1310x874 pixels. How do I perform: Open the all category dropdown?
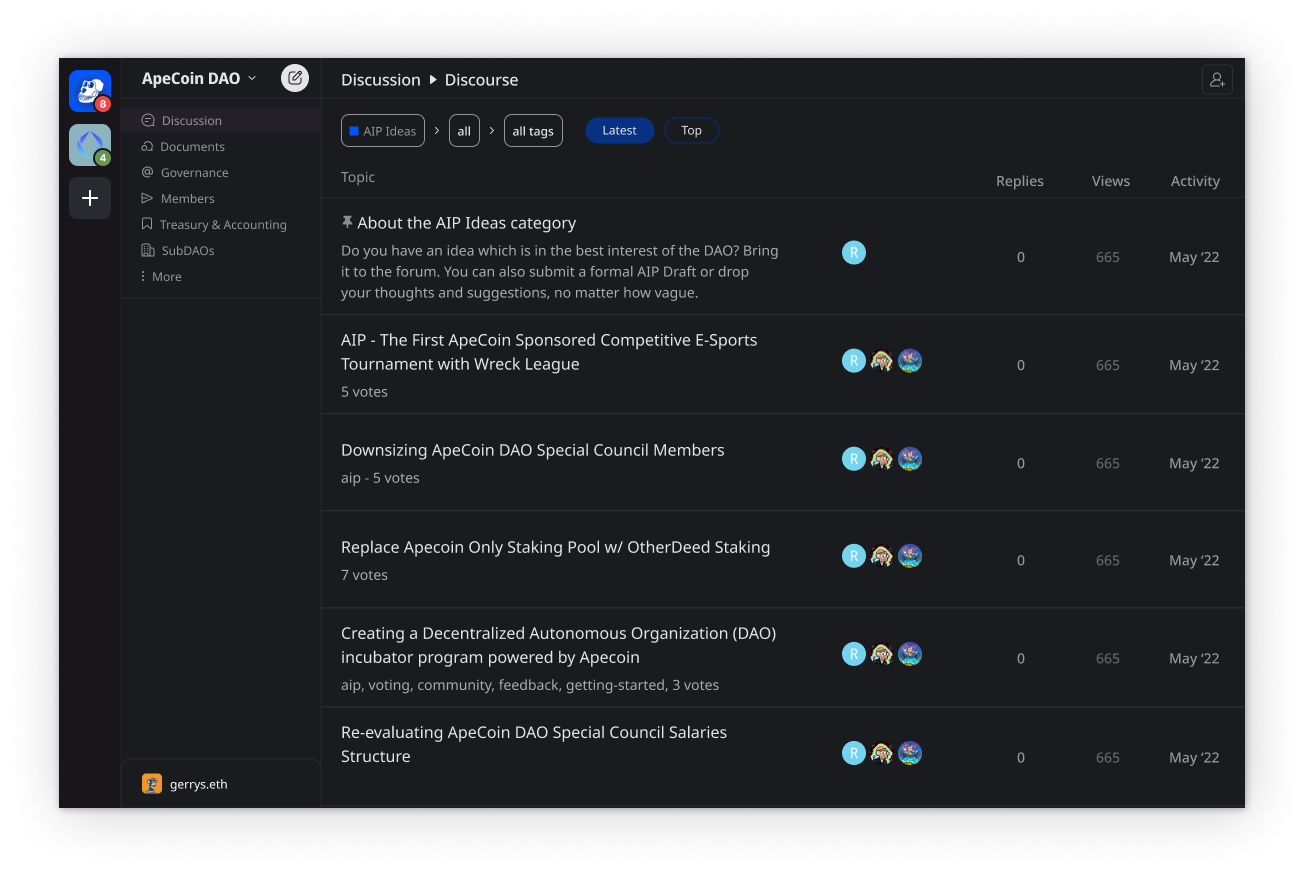(464, 130)
